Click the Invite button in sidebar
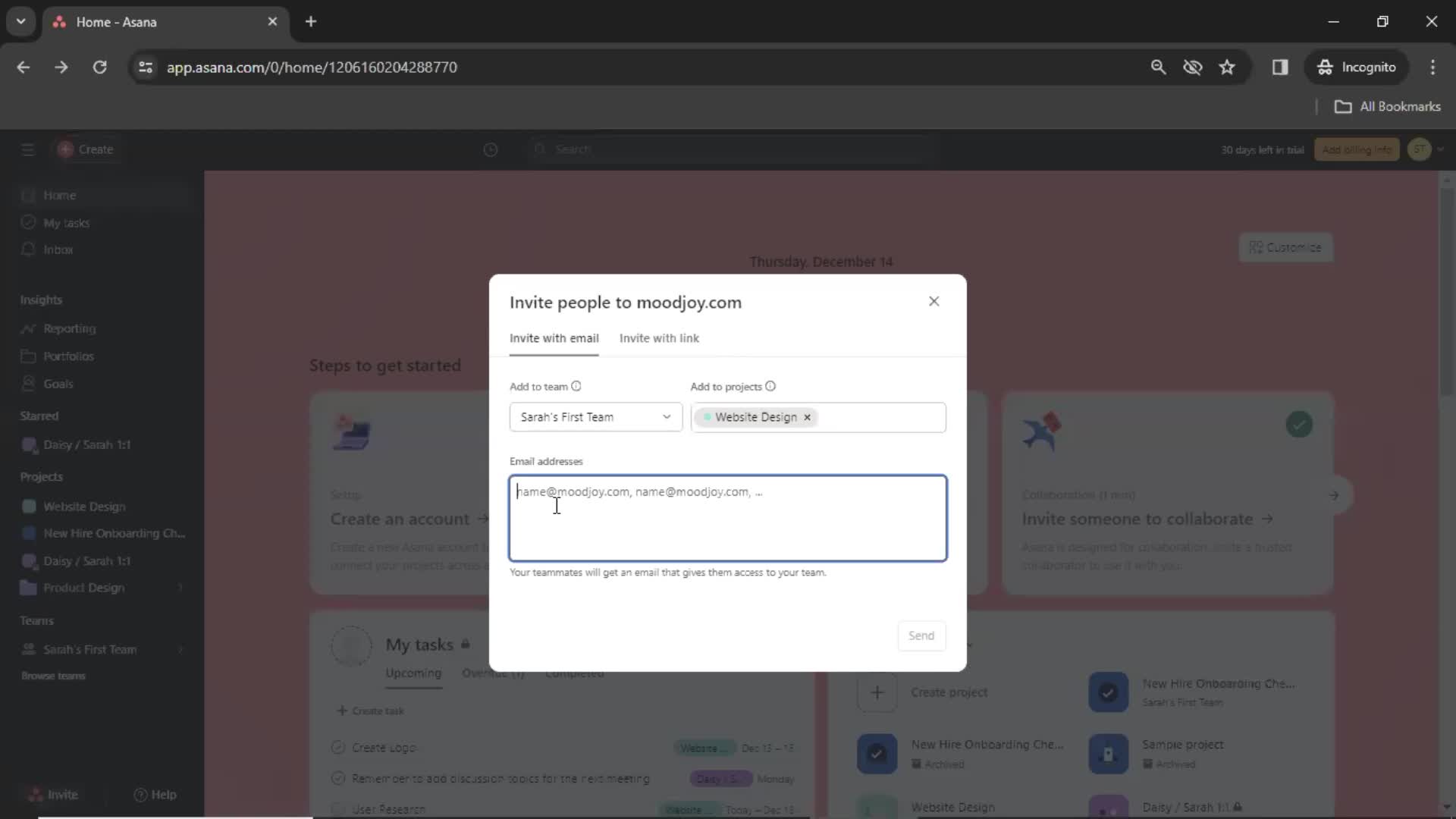 point(53,794)
